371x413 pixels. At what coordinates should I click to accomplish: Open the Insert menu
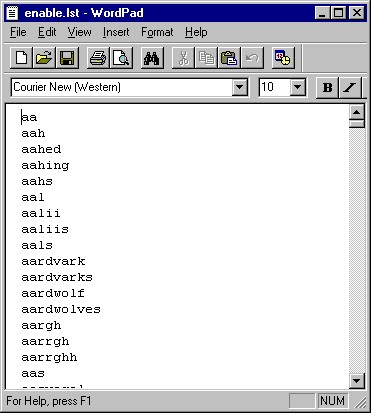point(116,32)
